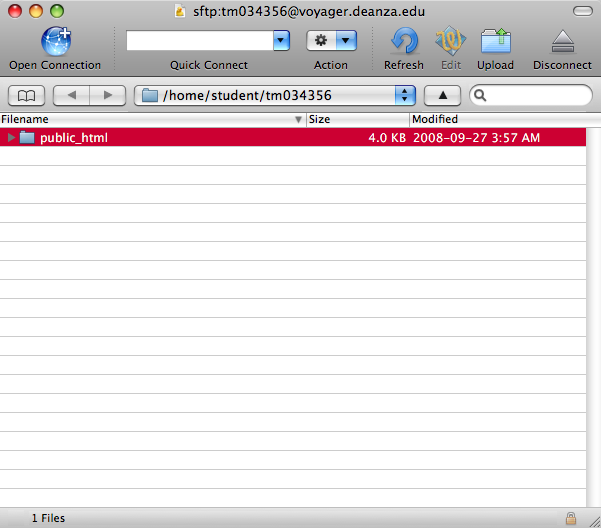Open the /home/student/tm034356 path dropdown

click(275, 95)
